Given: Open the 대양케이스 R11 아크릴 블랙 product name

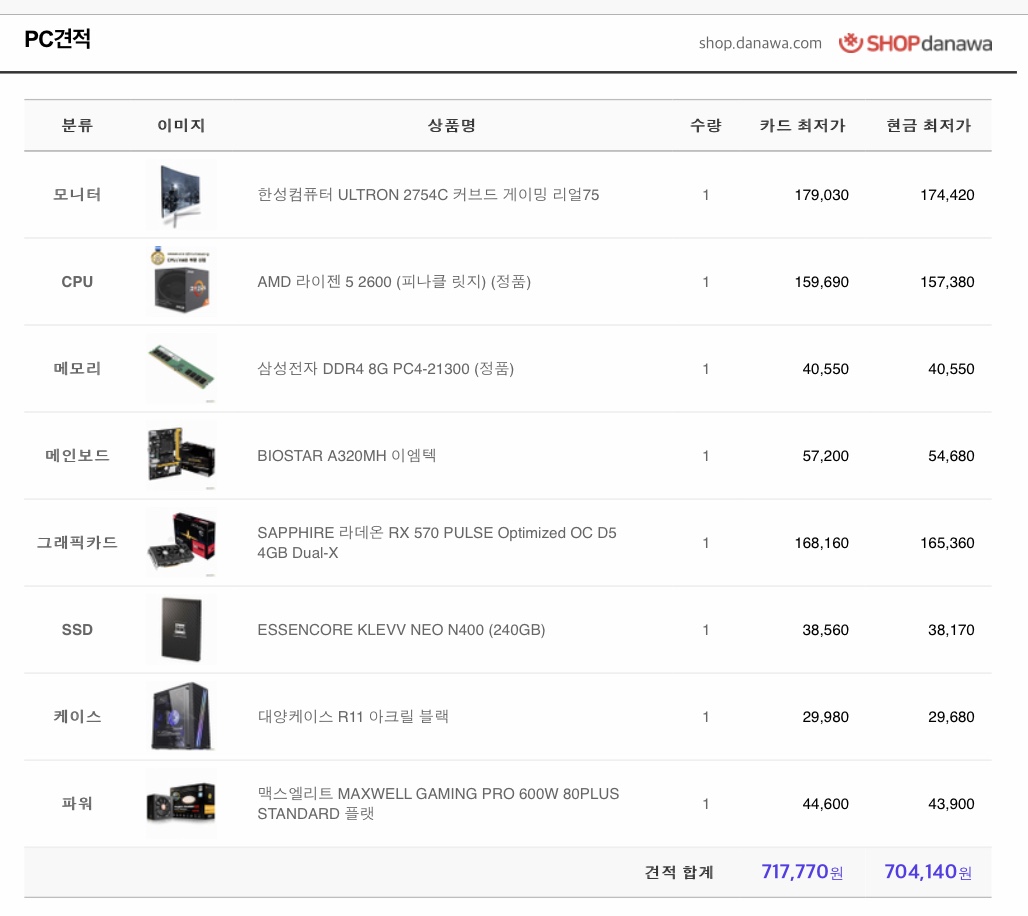Looking at the screenshot, I should pyautogui.click(x=353, y=717).
